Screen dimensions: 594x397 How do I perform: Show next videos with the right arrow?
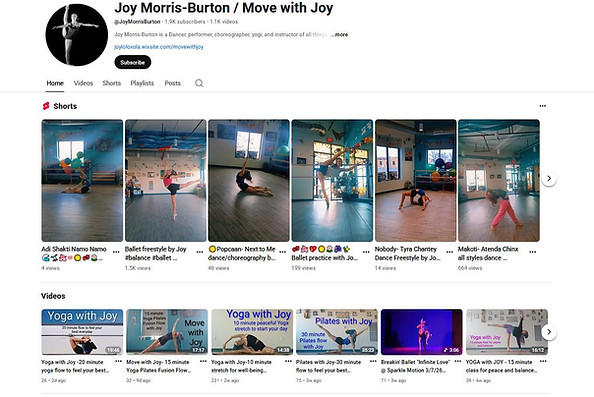click(549, 332)
